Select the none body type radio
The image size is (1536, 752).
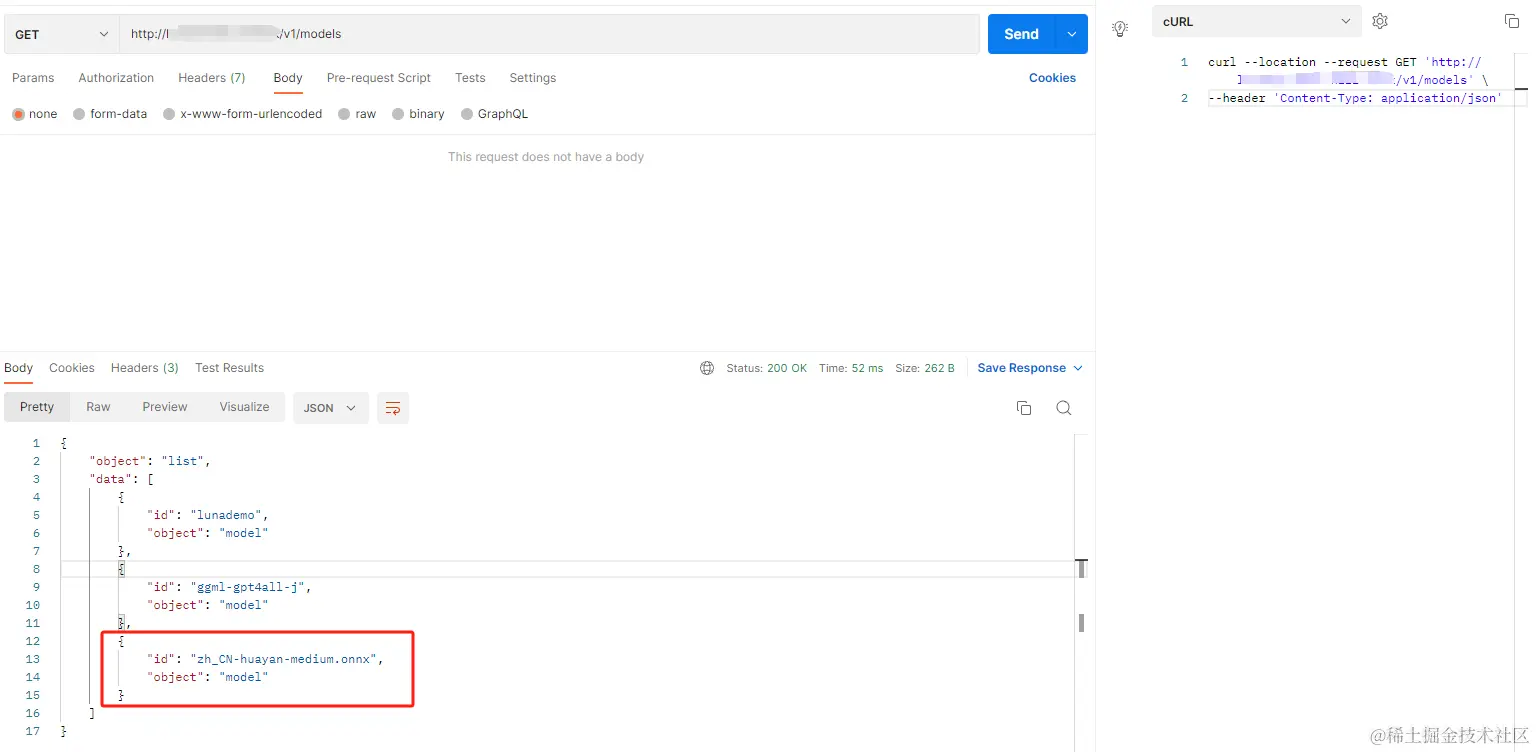click(x=18, y=114)
